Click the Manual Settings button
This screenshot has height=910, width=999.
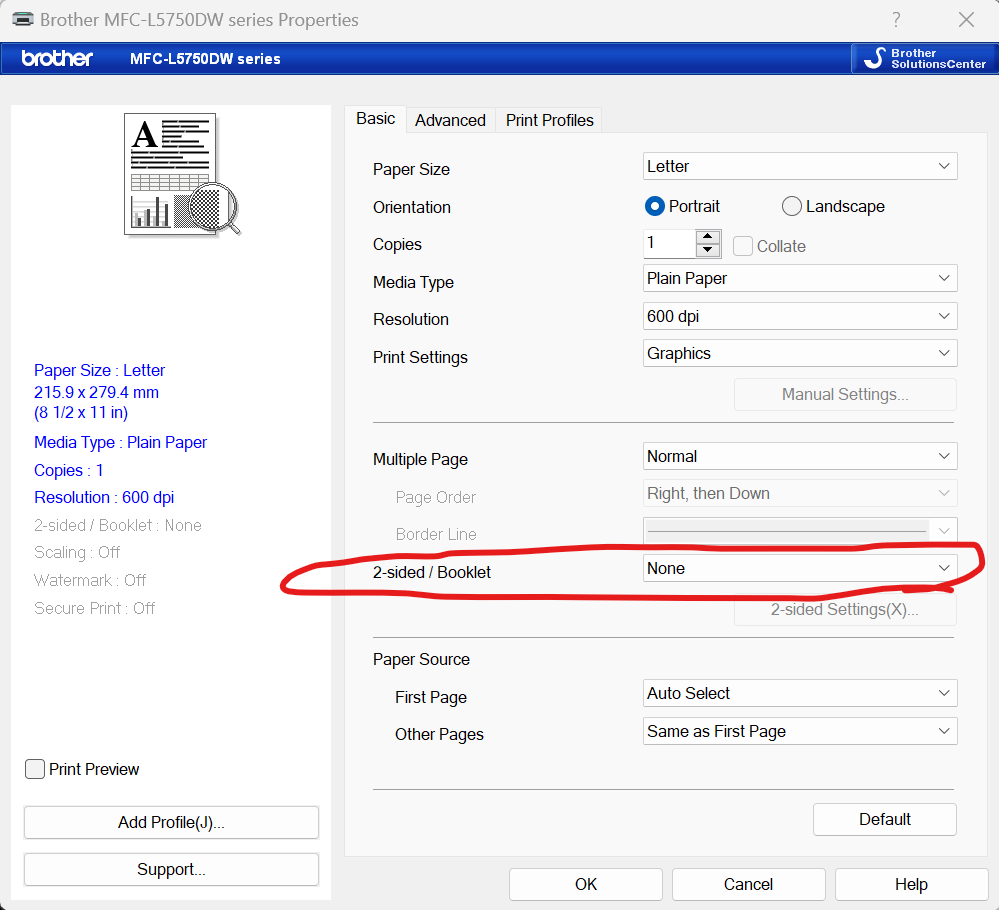(845, 394)
